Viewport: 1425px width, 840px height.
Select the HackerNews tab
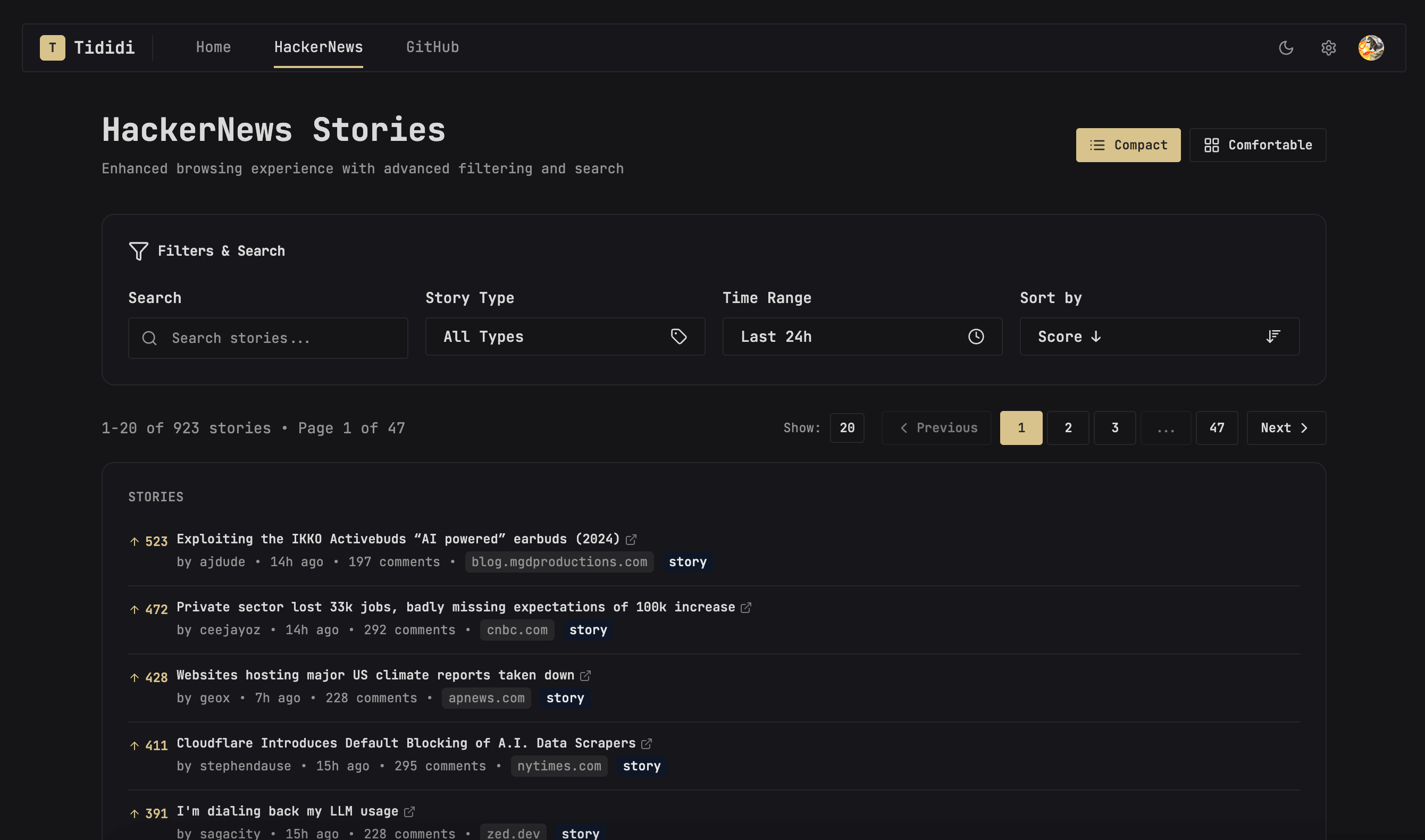(318, 47)
